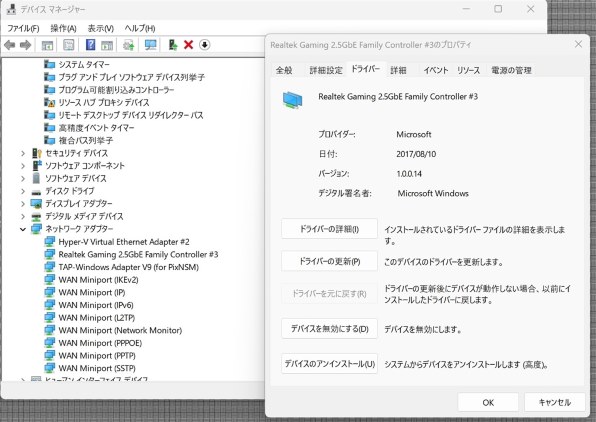Select the ディスク ドライブ category icon
Image resolution: width=596 pixels, height=422 pixels.
click(36, 192)
